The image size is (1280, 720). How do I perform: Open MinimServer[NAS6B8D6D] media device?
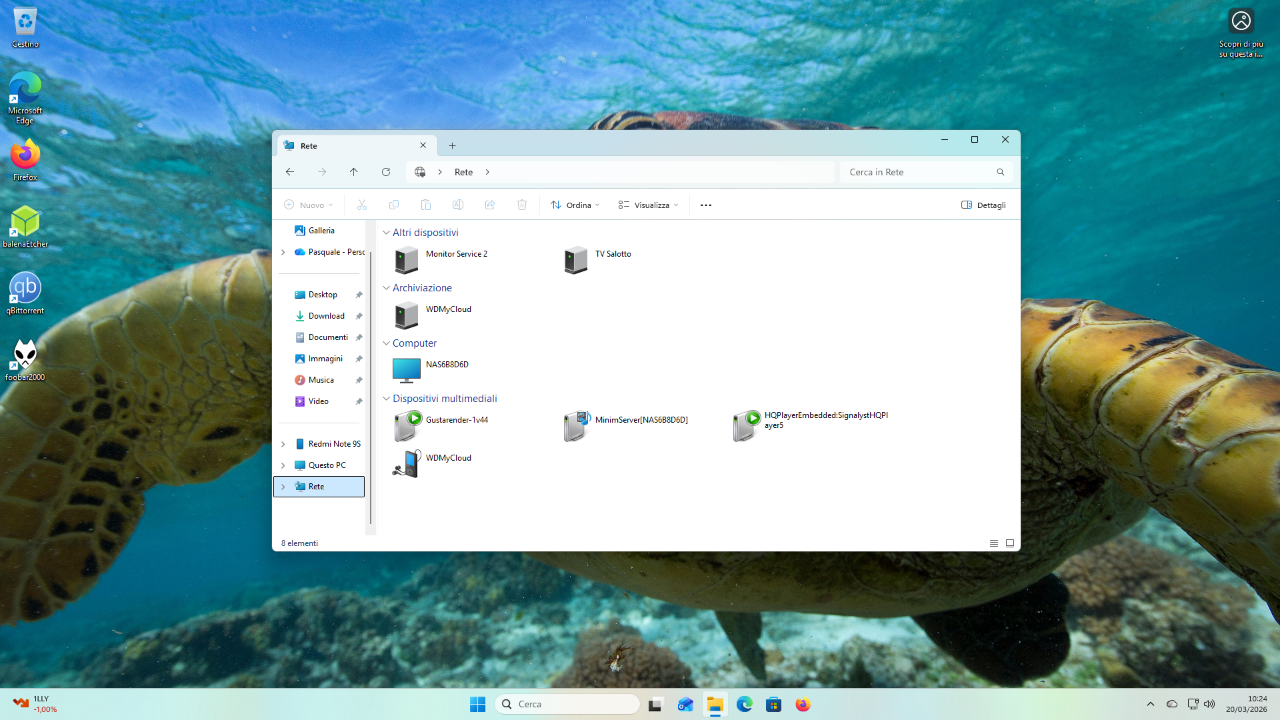pos(576,426)
